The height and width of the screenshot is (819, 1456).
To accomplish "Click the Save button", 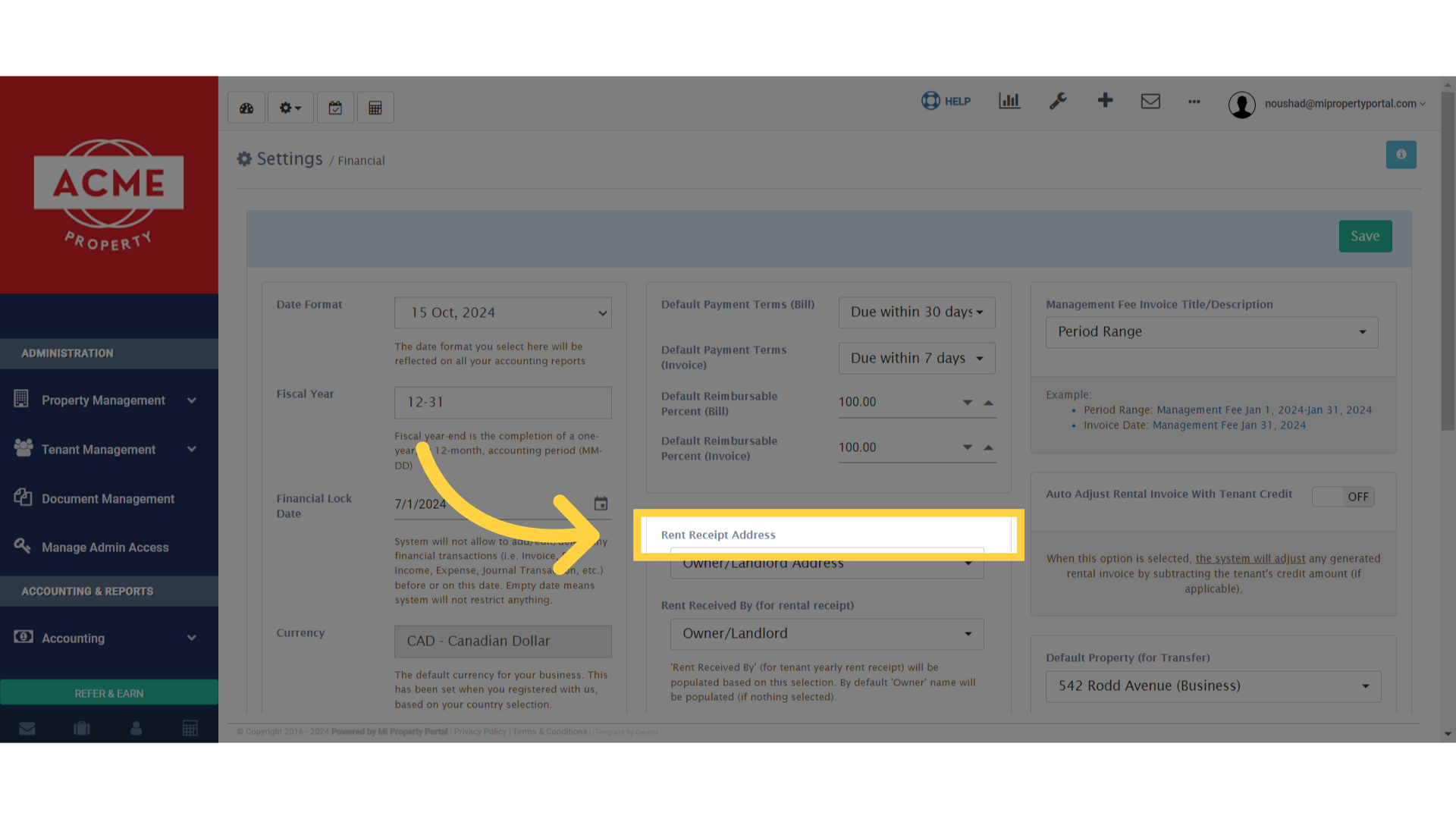I will pos(1365,236).
